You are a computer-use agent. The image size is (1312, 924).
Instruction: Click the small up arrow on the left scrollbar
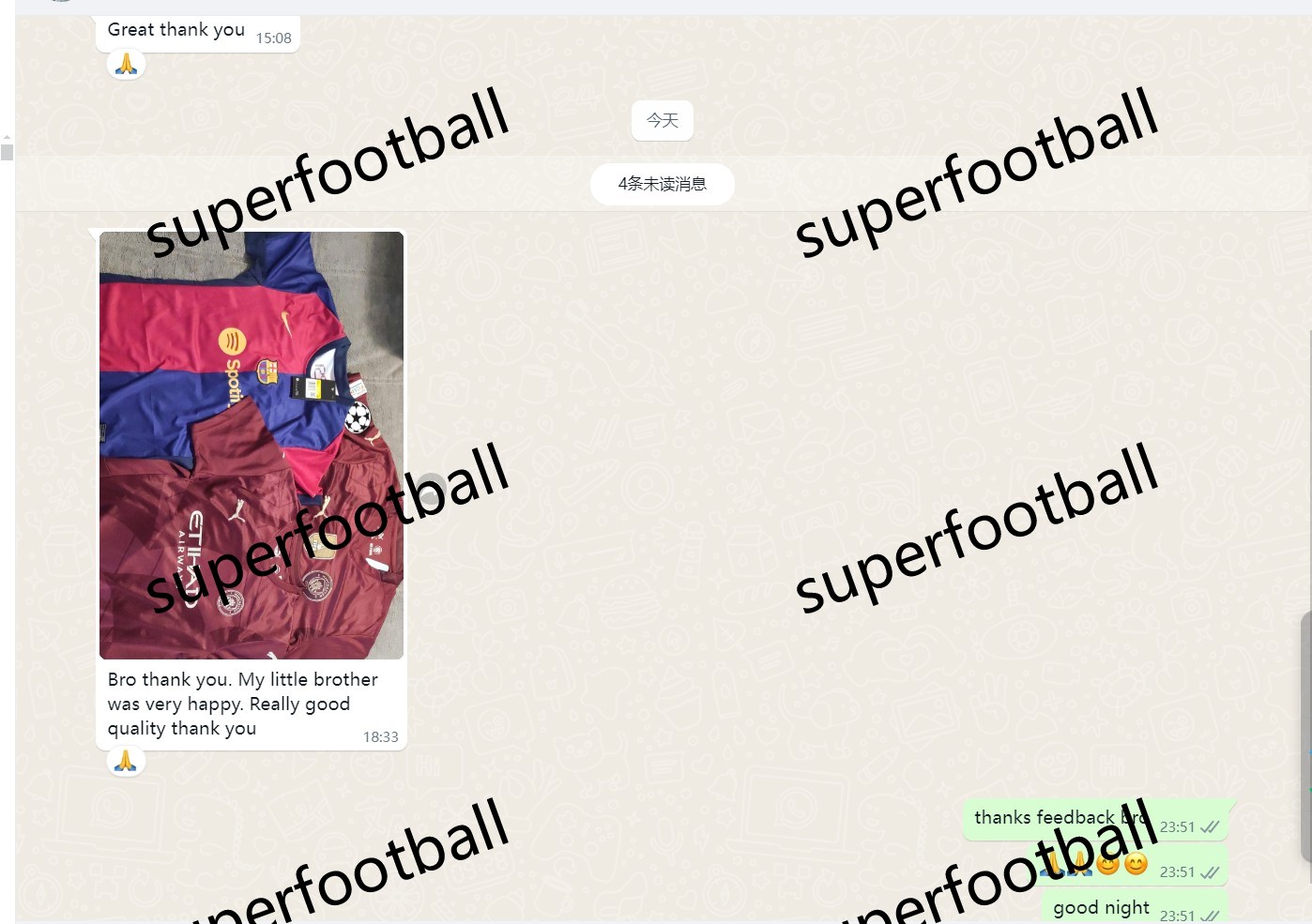[x=7, y=137]
